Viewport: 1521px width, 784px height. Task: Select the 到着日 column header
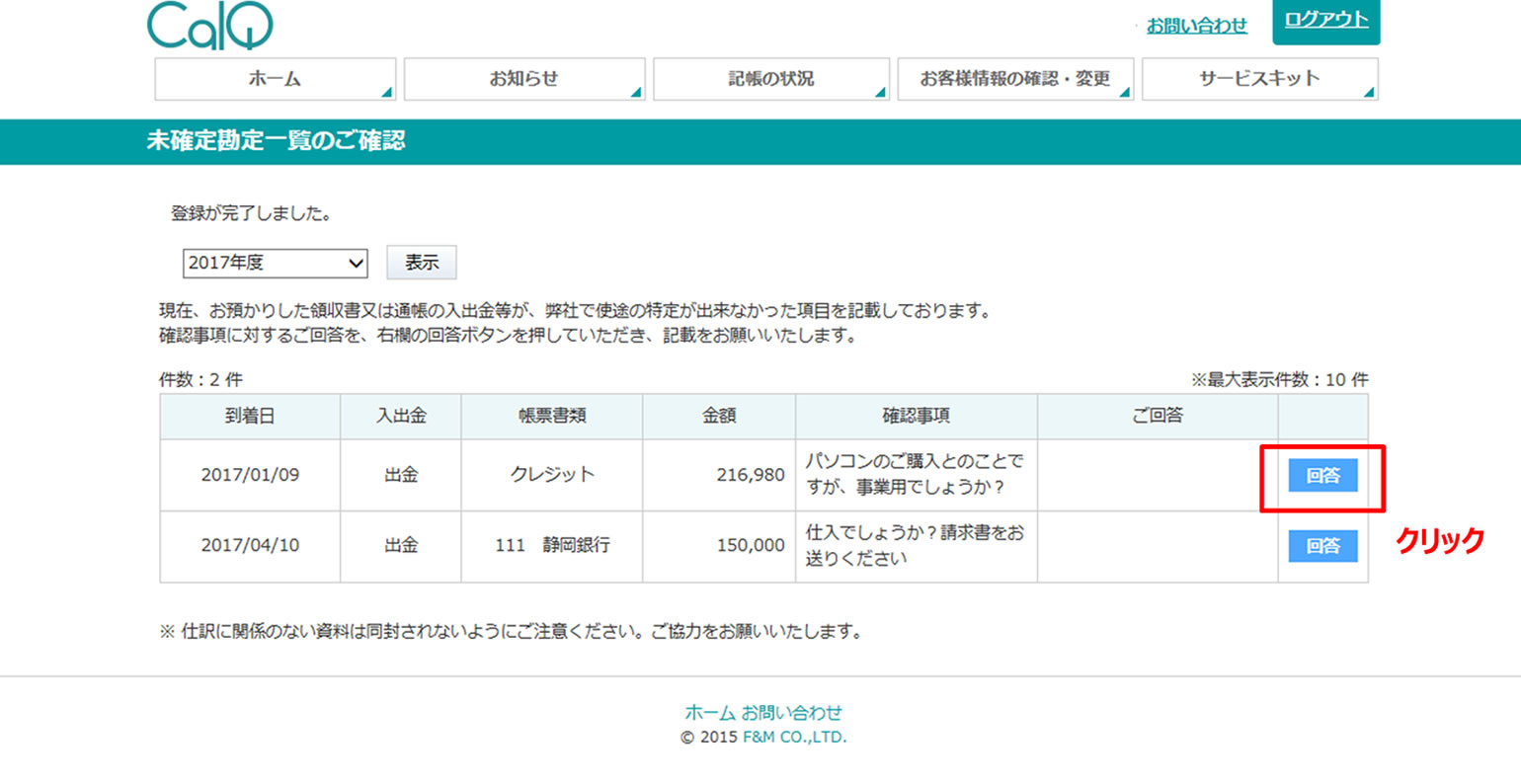250,417
